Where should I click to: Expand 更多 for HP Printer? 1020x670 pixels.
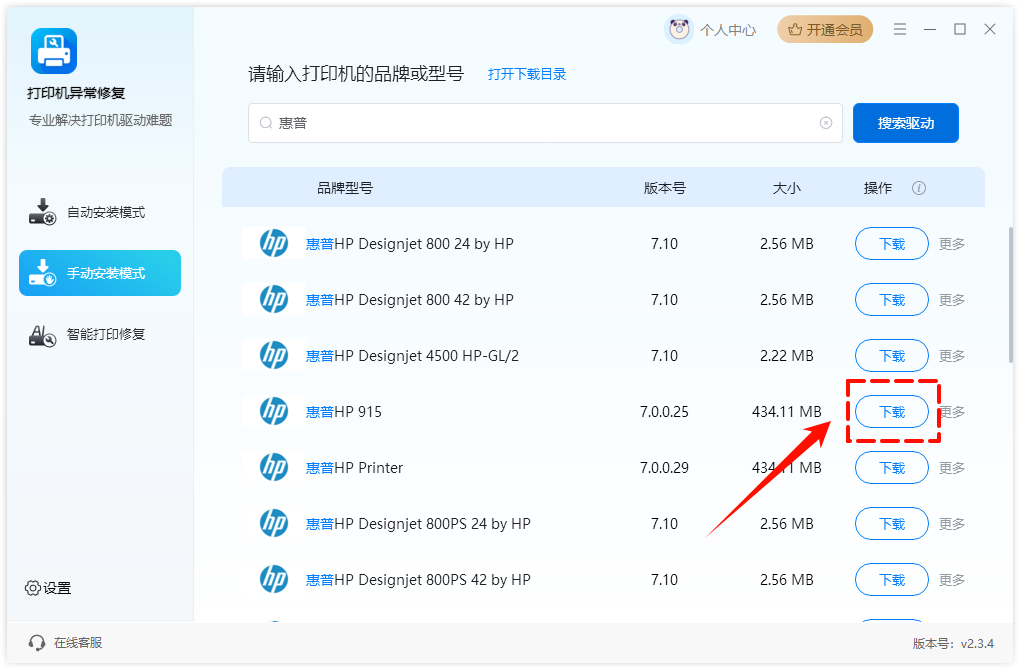(952, 468)
